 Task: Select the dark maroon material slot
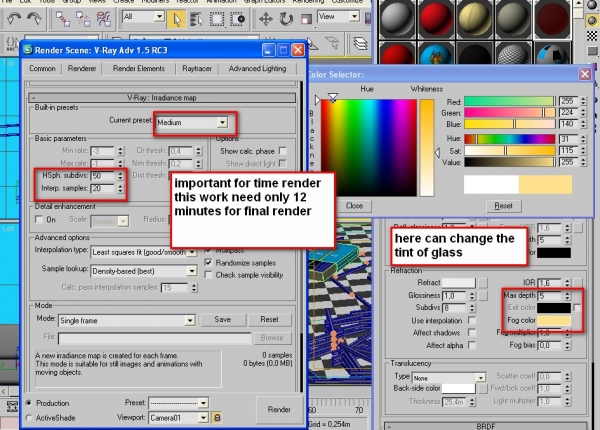click(x=552, y=18)
